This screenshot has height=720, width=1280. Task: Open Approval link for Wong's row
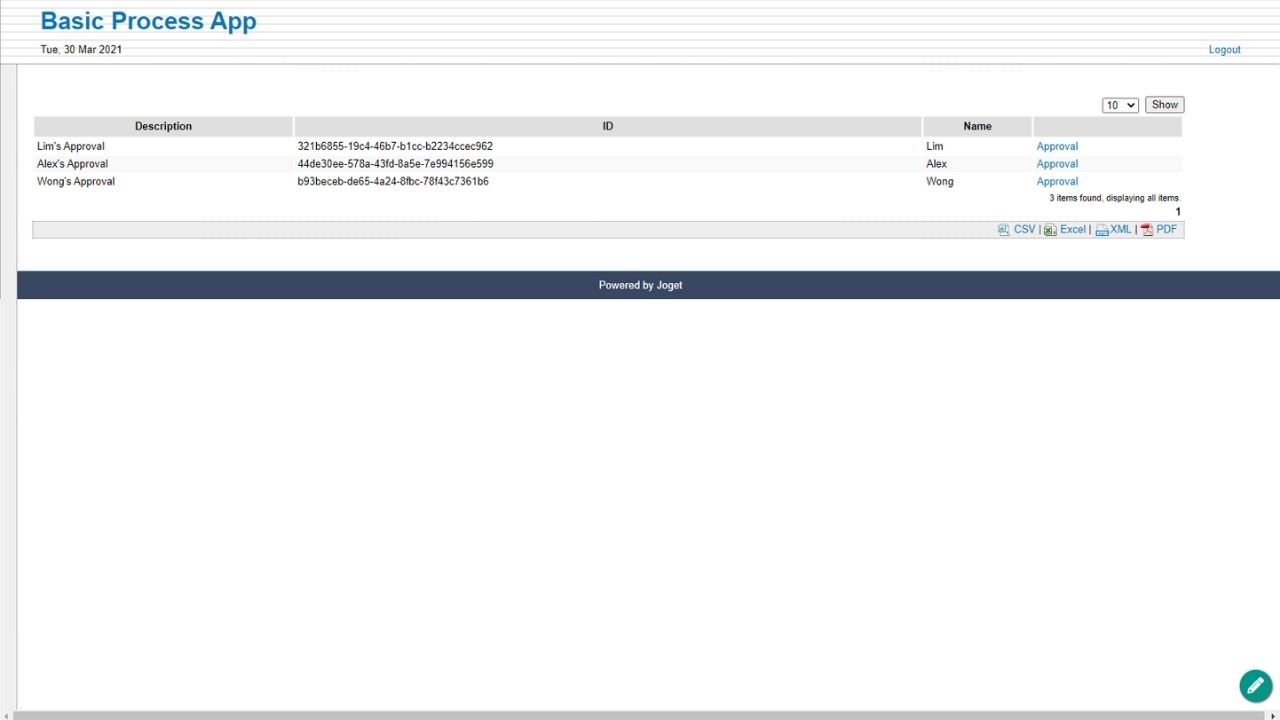[1057, 182]
